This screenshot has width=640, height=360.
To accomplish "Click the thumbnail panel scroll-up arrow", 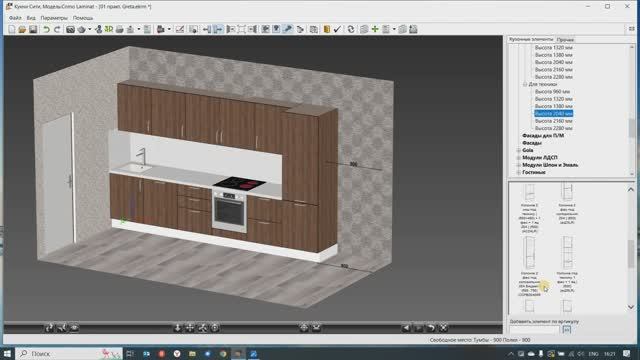I will pyautogui.click(x=631, y=189).
